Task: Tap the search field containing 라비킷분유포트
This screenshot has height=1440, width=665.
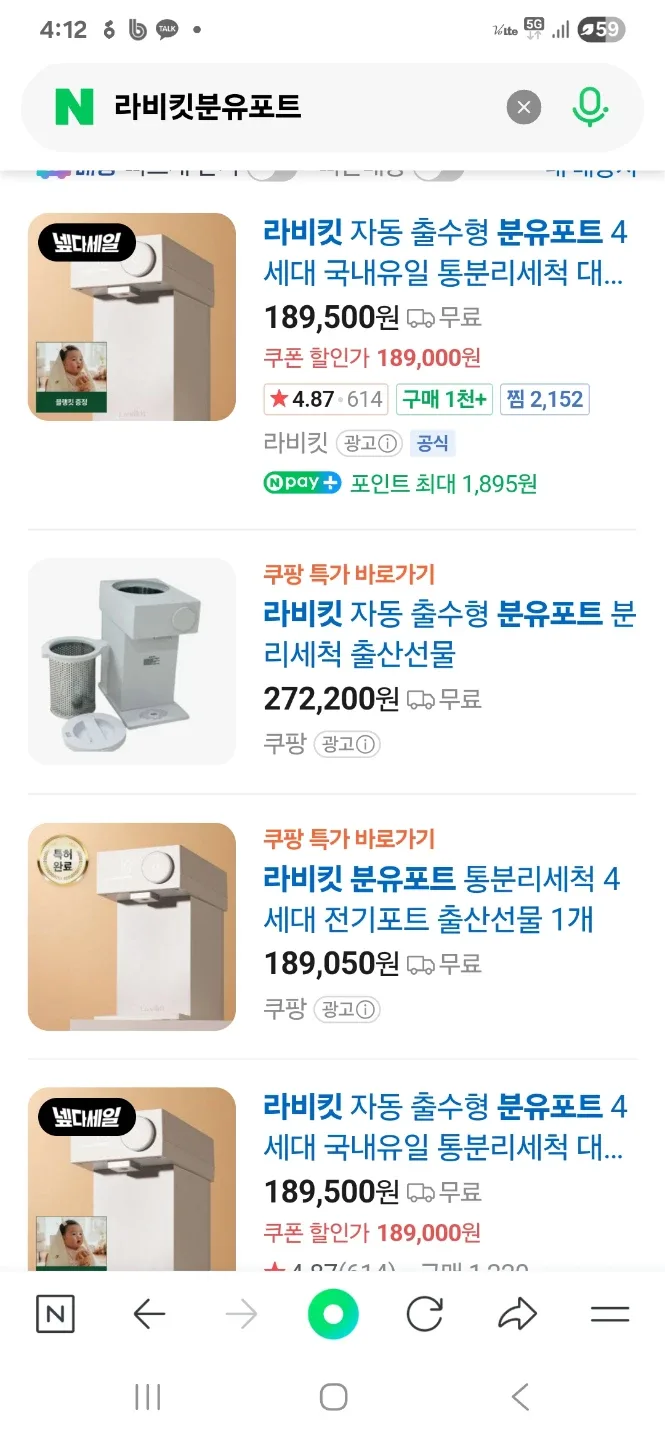Action: pyautogui.click(x=300, y=107)
